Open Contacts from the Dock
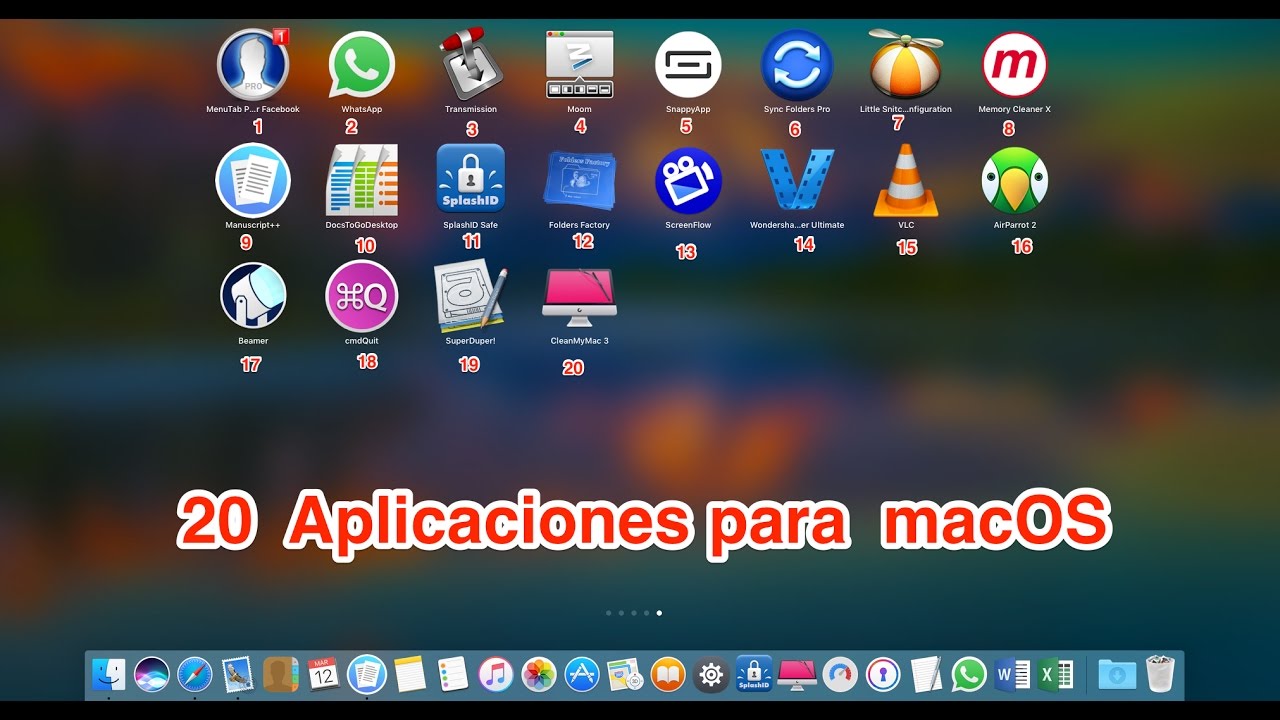 (281, 674)
